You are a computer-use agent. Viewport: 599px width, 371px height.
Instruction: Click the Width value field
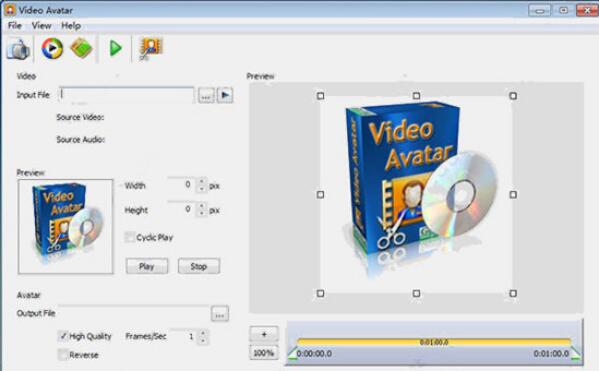181,185
